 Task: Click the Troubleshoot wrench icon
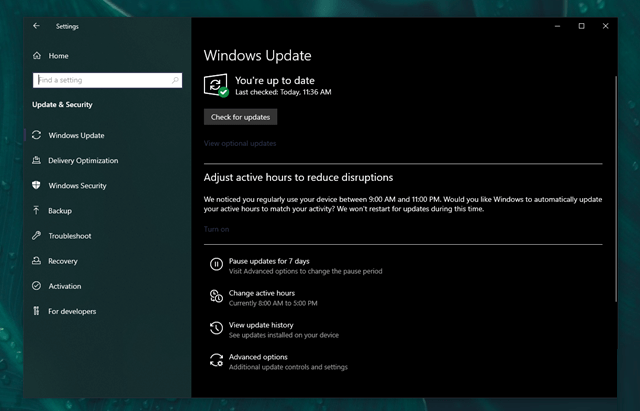(37, 236)
